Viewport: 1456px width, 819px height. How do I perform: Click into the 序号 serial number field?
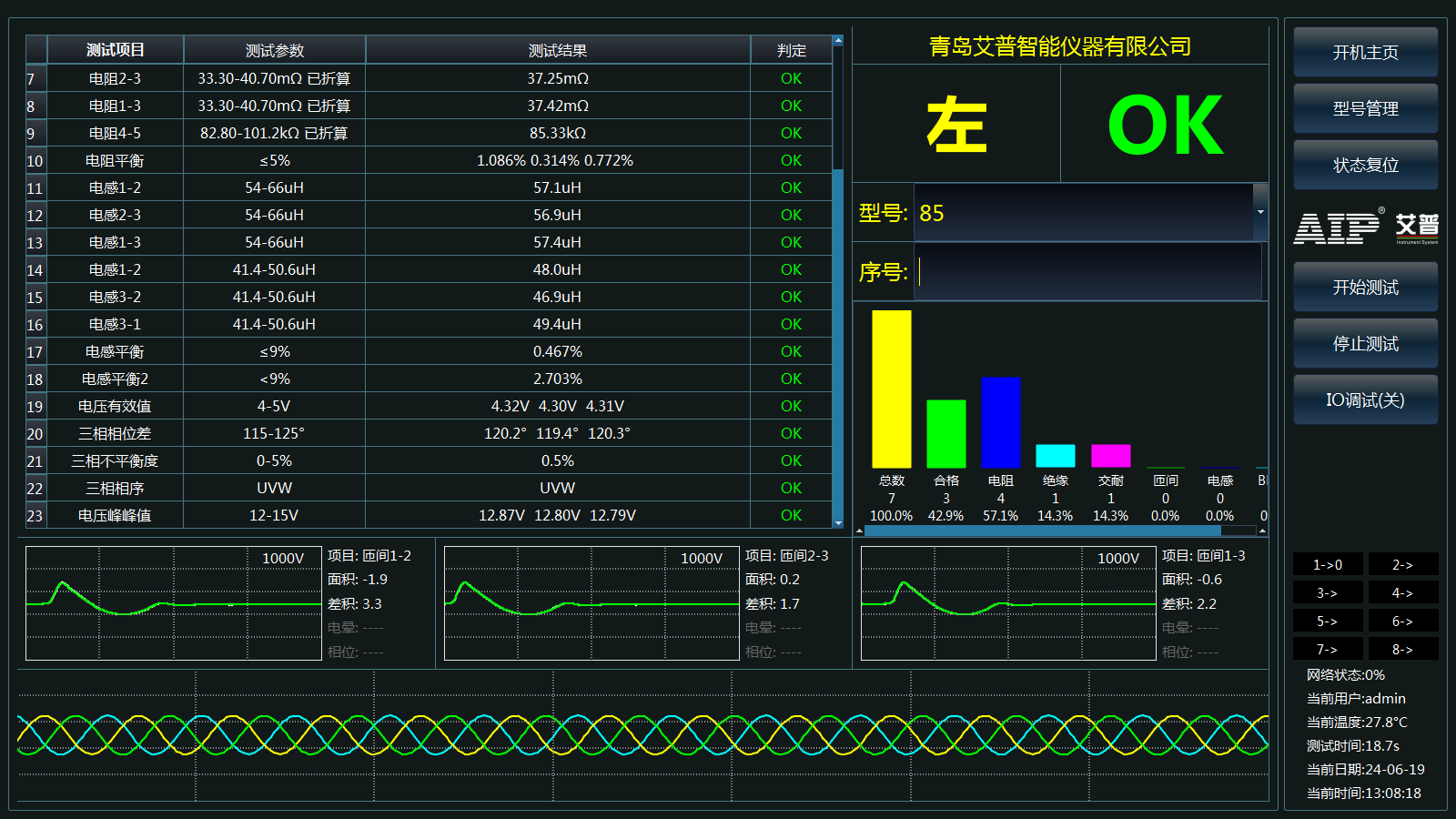pyautogui.click(x=1089, y=272)
